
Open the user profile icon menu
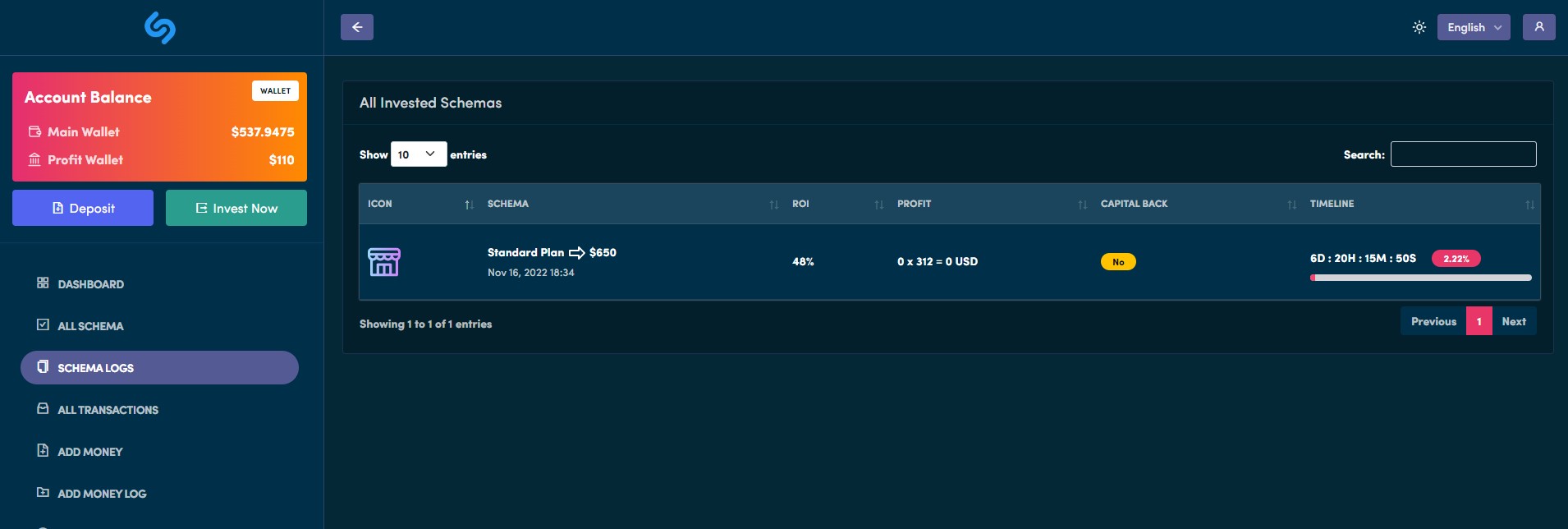tap(1539, 27)
